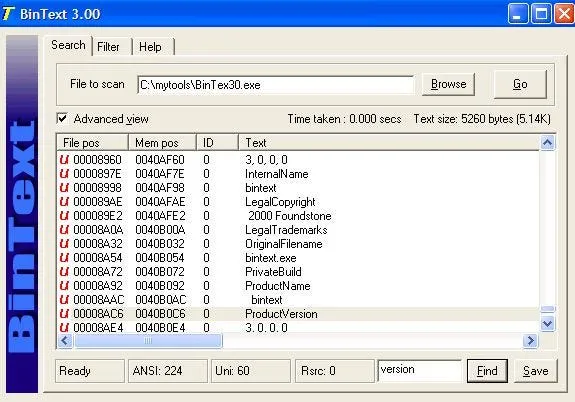Open the Help tab

tap(153, 47)
